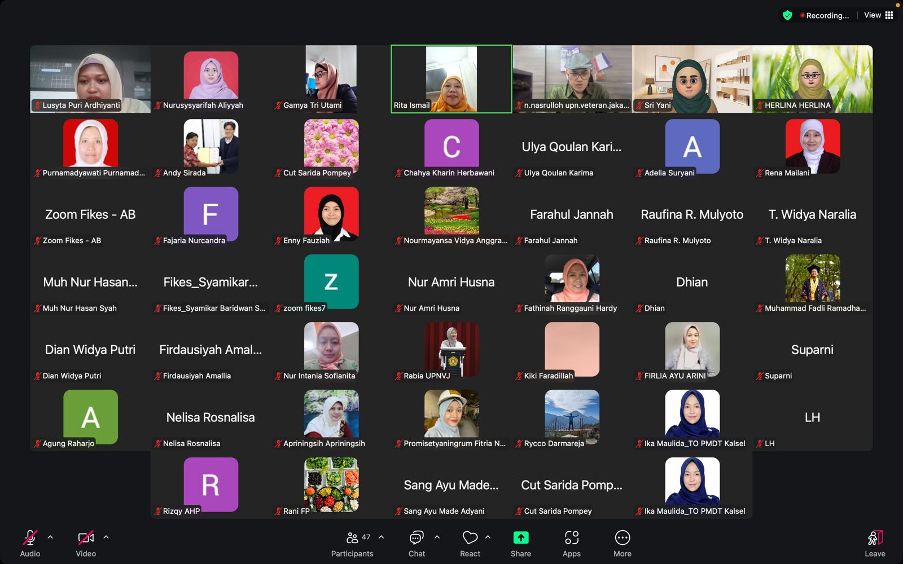Click the green Share screen icon
904x564 pixels.
521,538
